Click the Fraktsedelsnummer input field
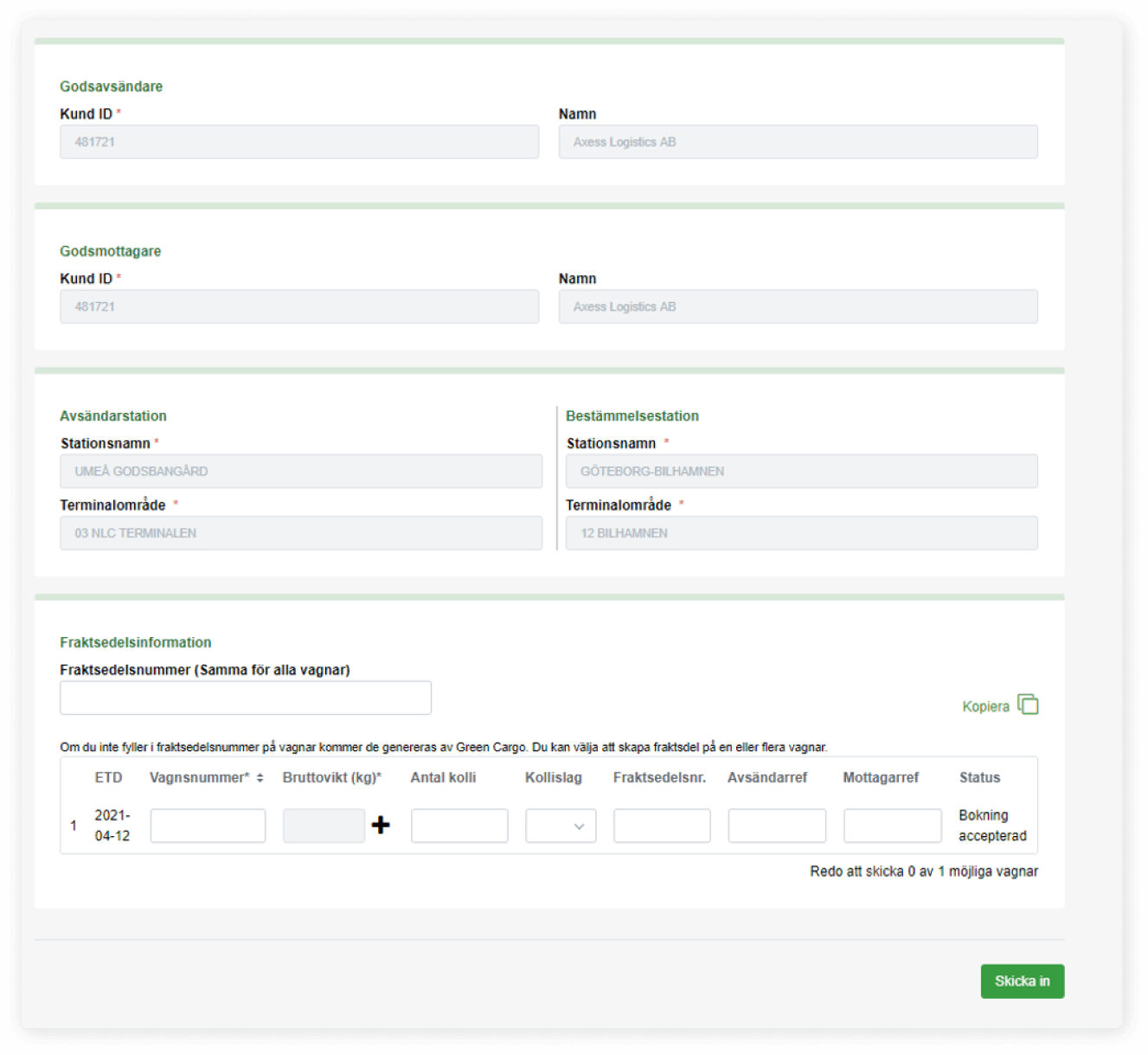Viewport: 1148px width, 1055px height. click(x=245, y=697)
